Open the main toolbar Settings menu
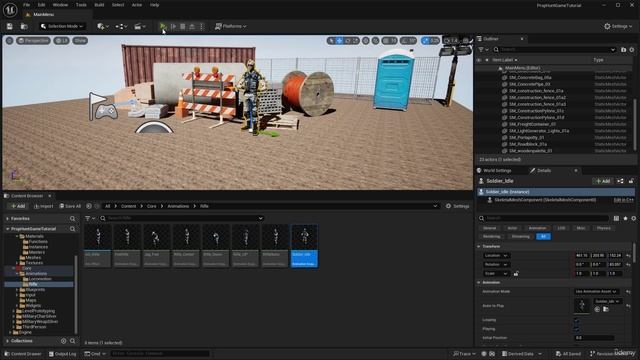 point(618,26)
